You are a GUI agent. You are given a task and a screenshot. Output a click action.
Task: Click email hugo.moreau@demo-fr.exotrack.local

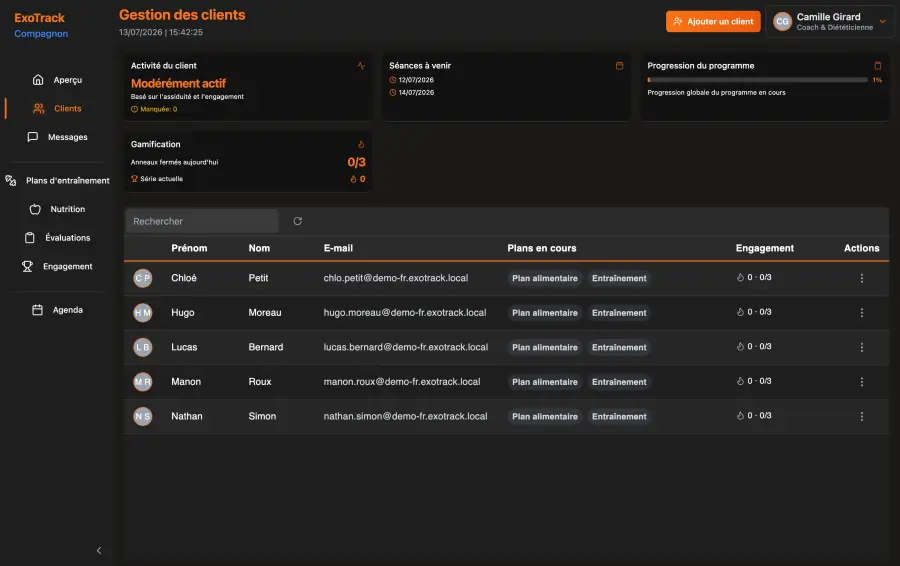coord(405,312)
